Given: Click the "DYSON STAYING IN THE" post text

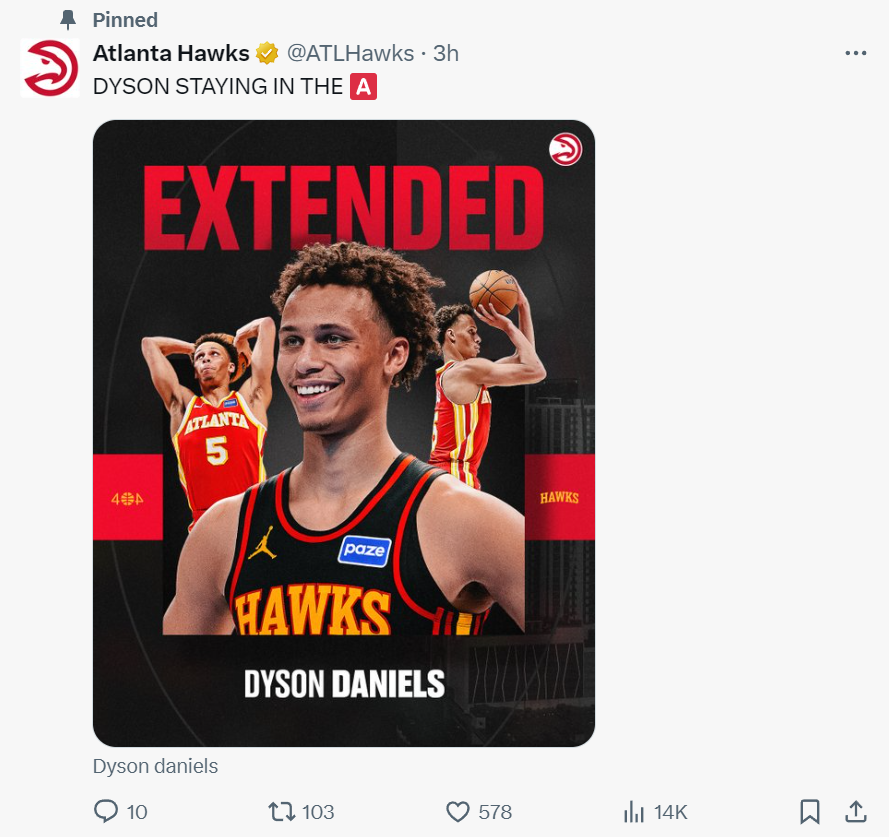Looking at the screenshot, I should [x=218, y=87].
